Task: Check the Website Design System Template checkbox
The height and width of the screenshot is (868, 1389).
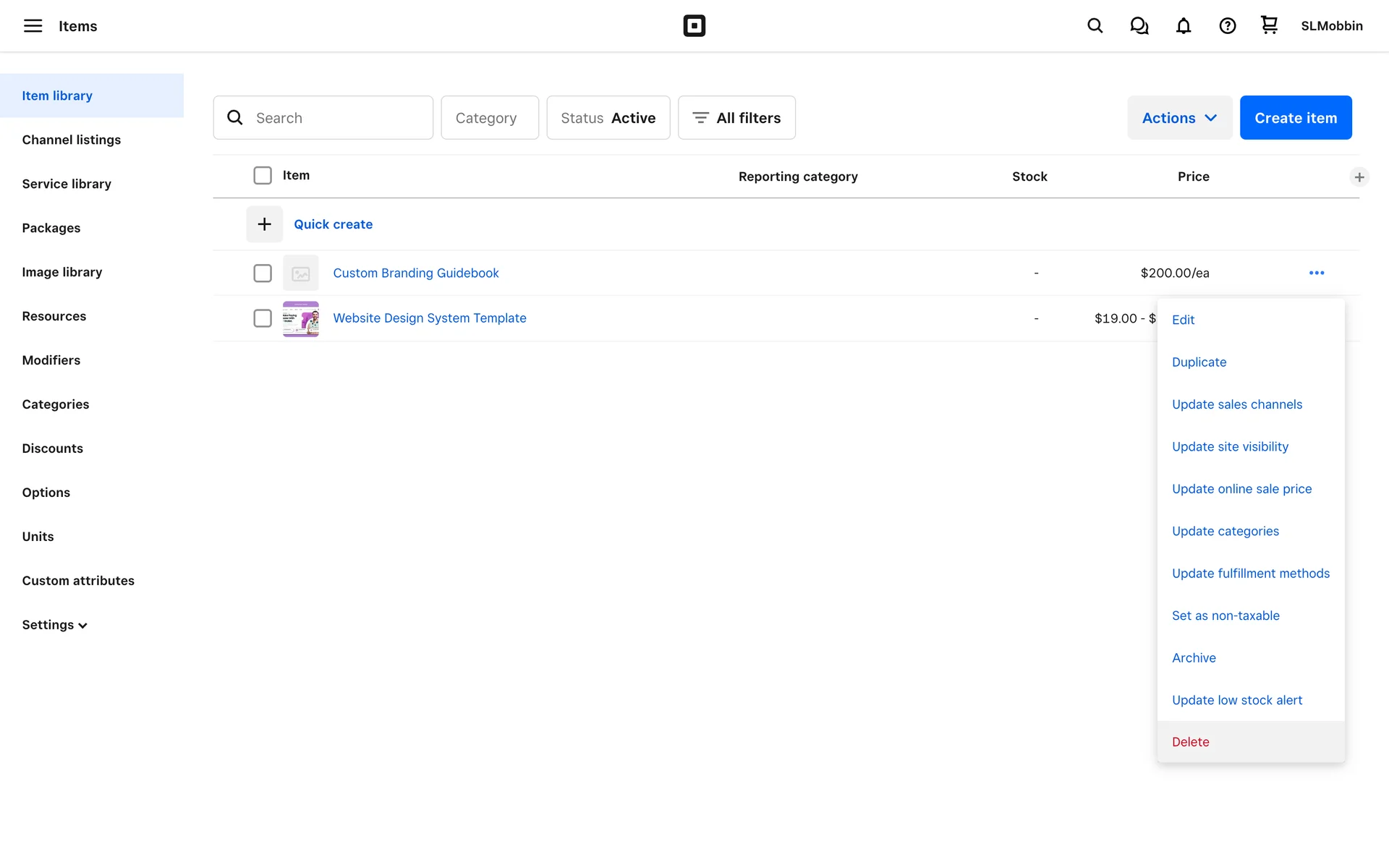Action: (263, 318)
